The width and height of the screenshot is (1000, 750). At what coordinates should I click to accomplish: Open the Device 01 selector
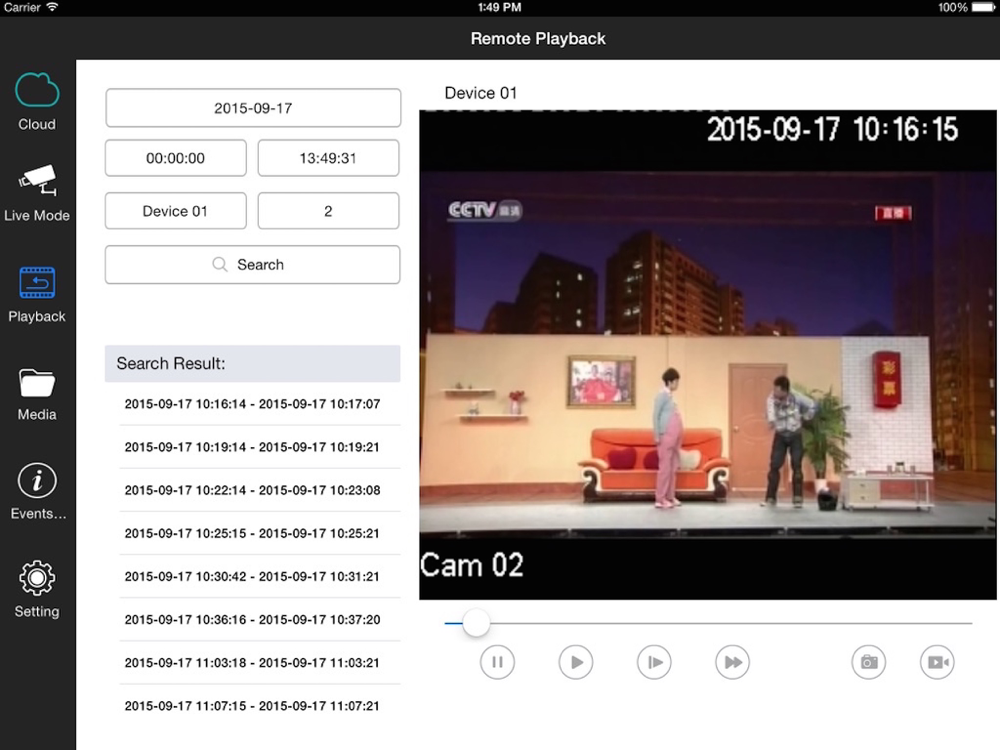click(x=175, y=211)
